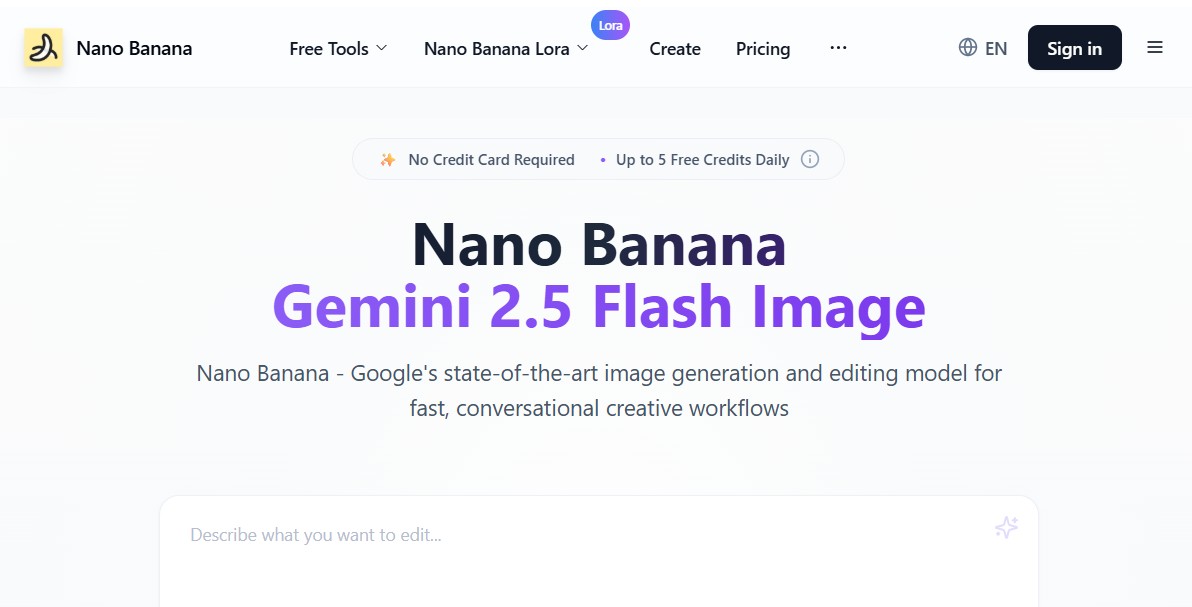This screenshot has height=607, width=1192.
Task: Show more navigation items via ellipsis
Action: [x=838, y=48]
